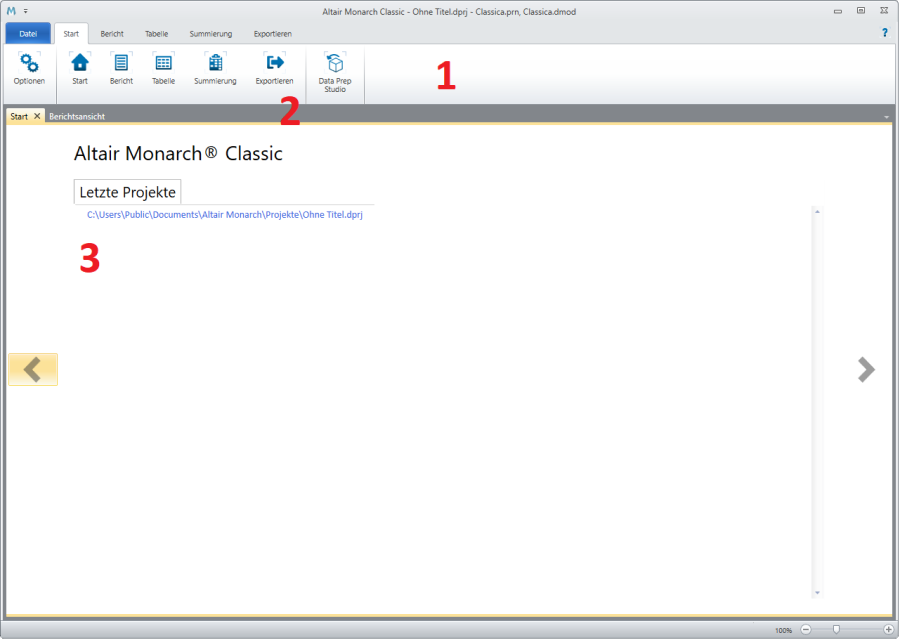Expand the quick access toolbar dropdown
The height and width of the screenshot is (640, 900).
coord(26,11)
